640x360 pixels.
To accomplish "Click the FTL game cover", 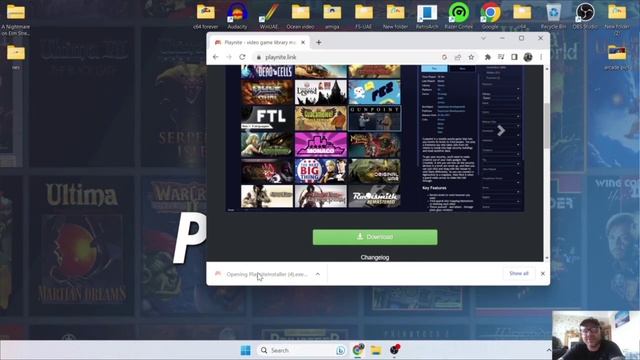I will point(267,118).
